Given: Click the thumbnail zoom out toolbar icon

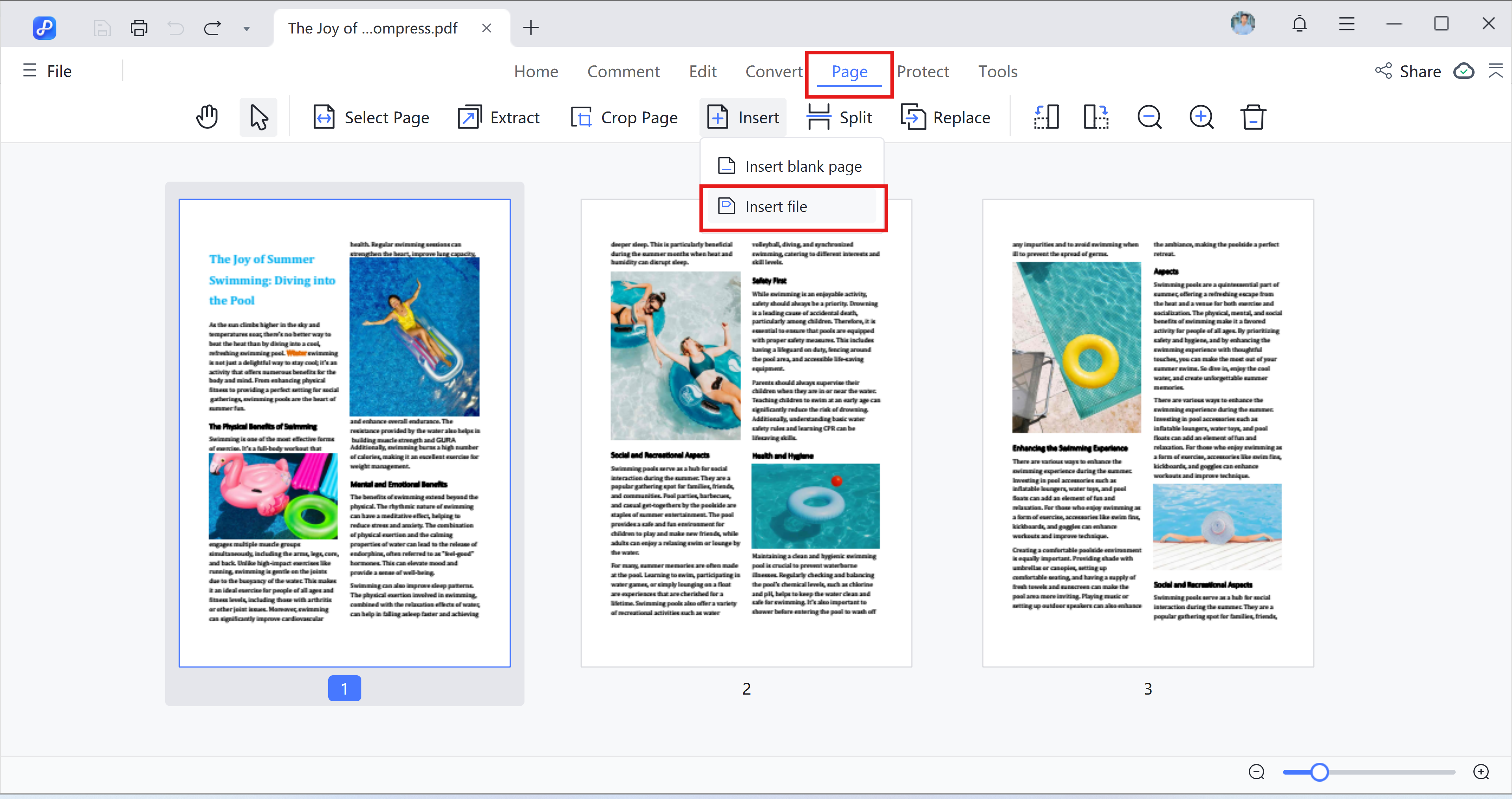Looking at the screenshot, I should point(1149,117).
